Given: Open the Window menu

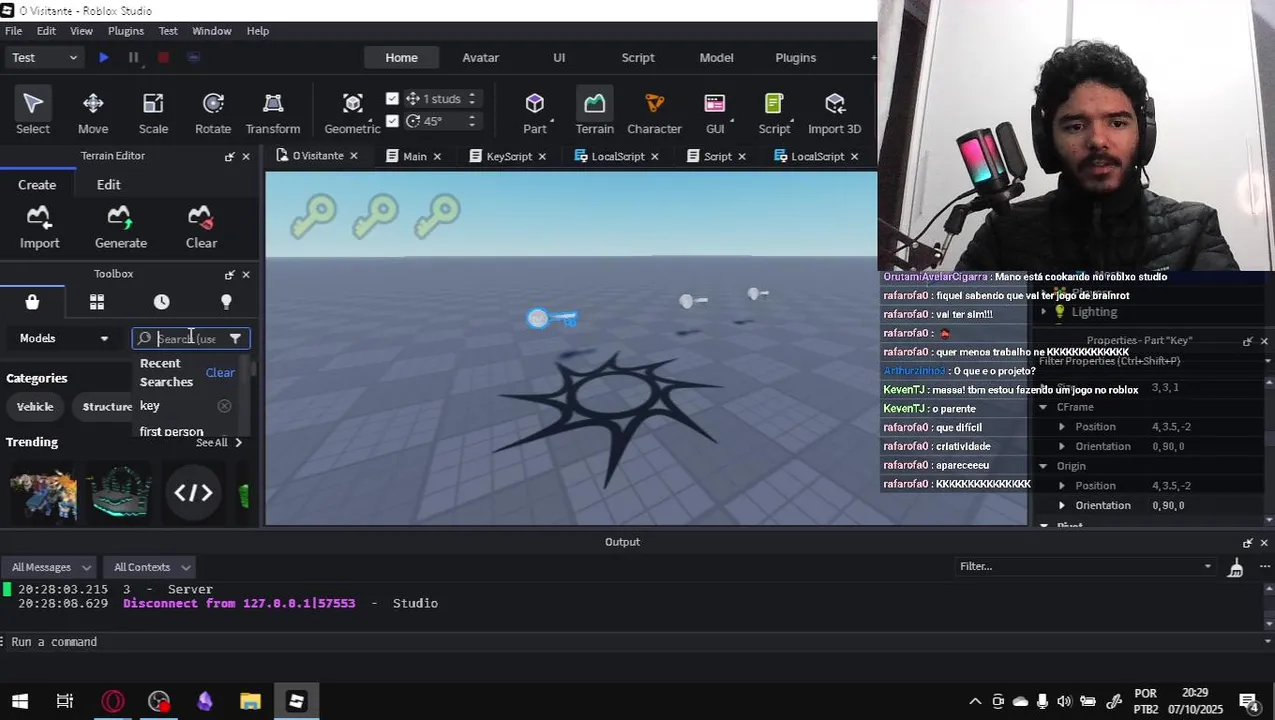Looking at the screenshot, I should (211, 31).
